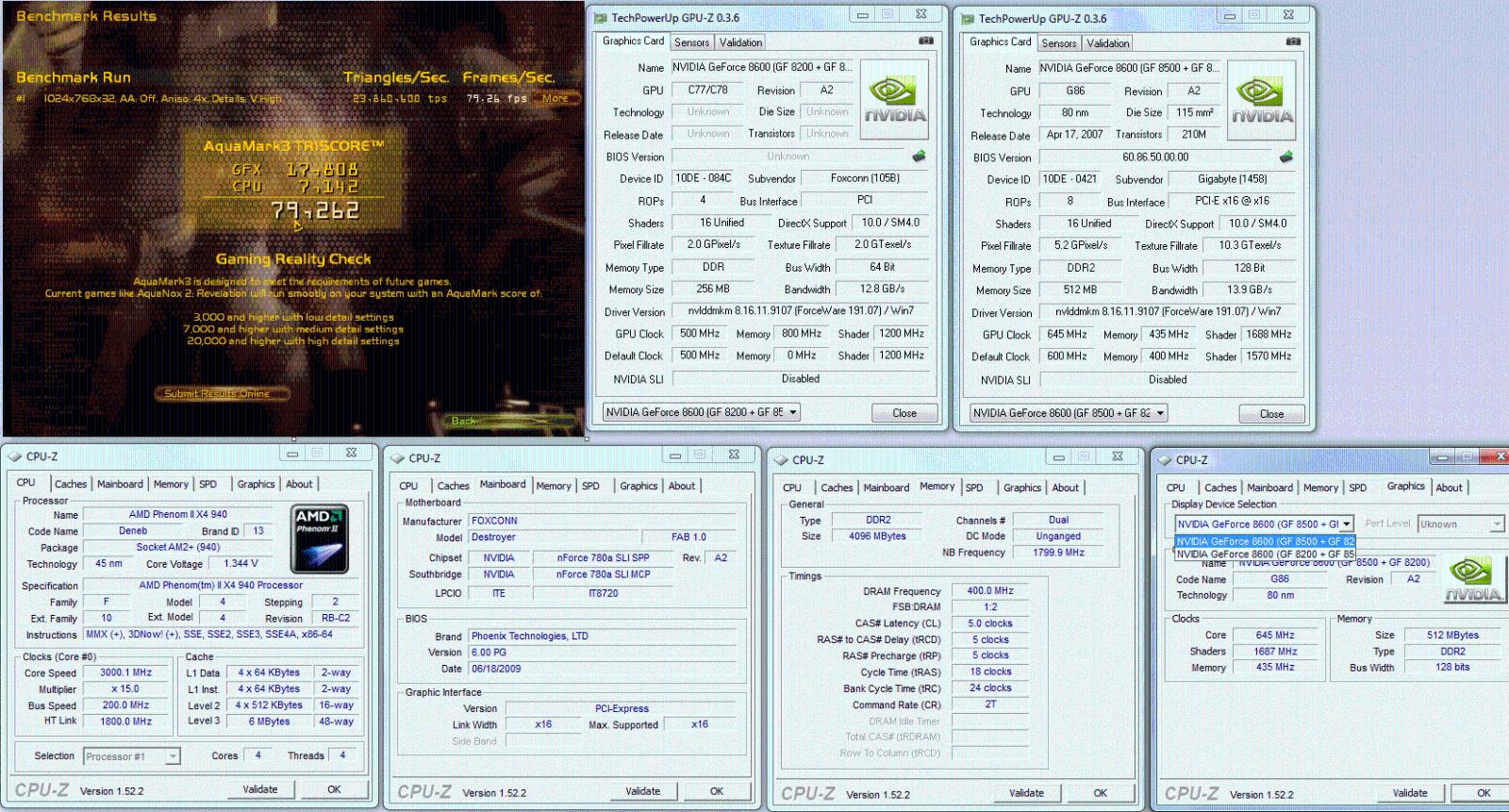
Task: Click Core Speed value 3000.1 MHz
Action: pyautogui.click(x=126, y=672)
